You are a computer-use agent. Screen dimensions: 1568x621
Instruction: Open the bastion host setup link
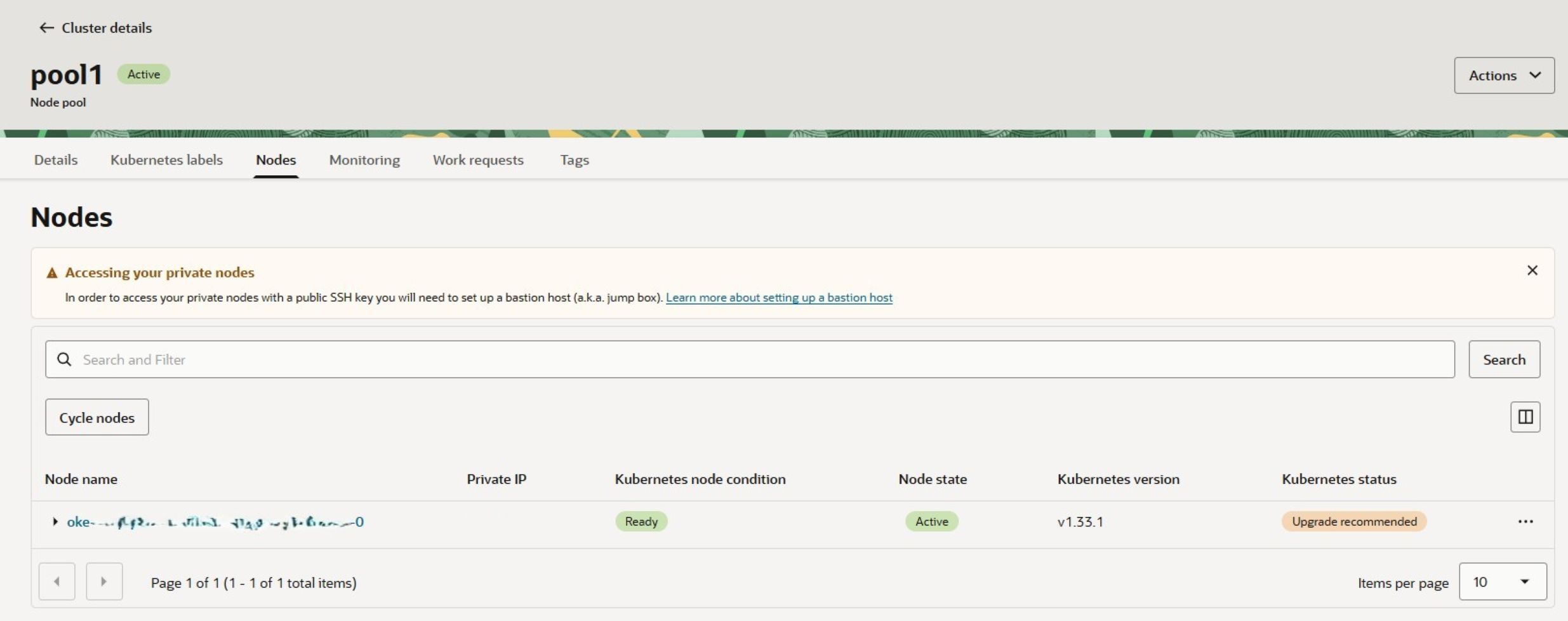click(780, 297)
